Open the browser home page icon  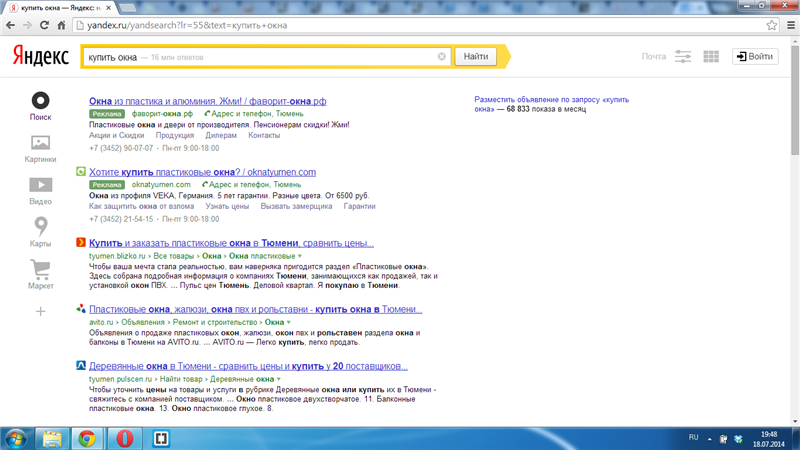tap(61, 25)
